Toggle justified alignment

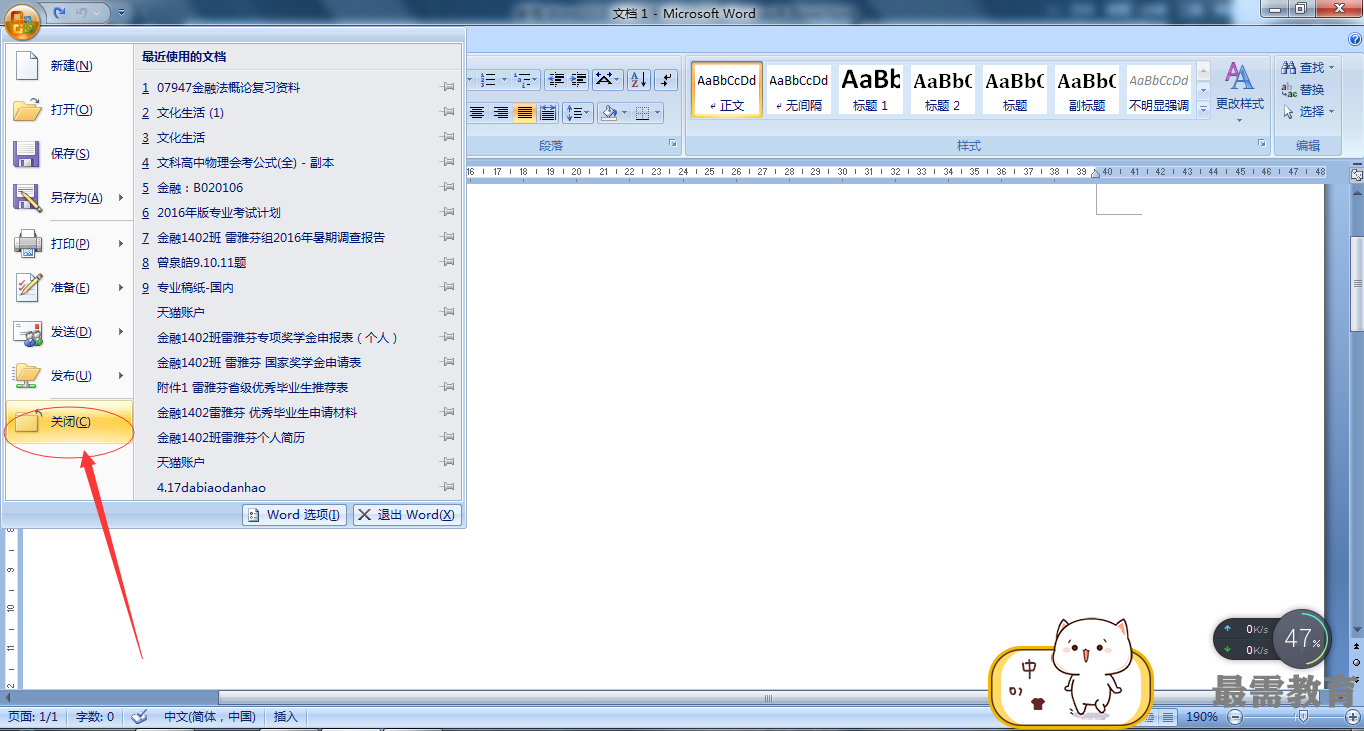pos(524,112)
